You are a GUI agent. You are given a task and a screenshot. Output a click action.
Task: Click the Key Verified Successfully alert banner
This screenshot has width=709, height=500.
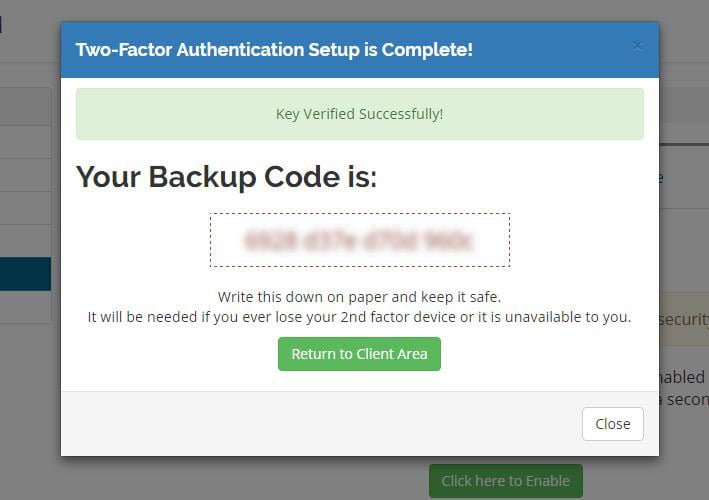pos(359,114)
